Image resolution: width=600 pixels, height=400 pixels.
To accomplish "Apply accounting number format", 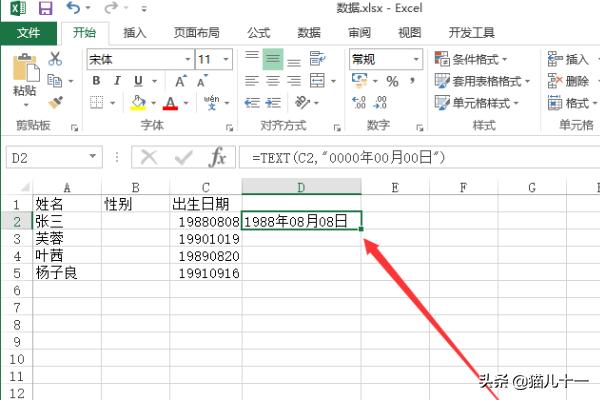I will [x=360, y=80].
